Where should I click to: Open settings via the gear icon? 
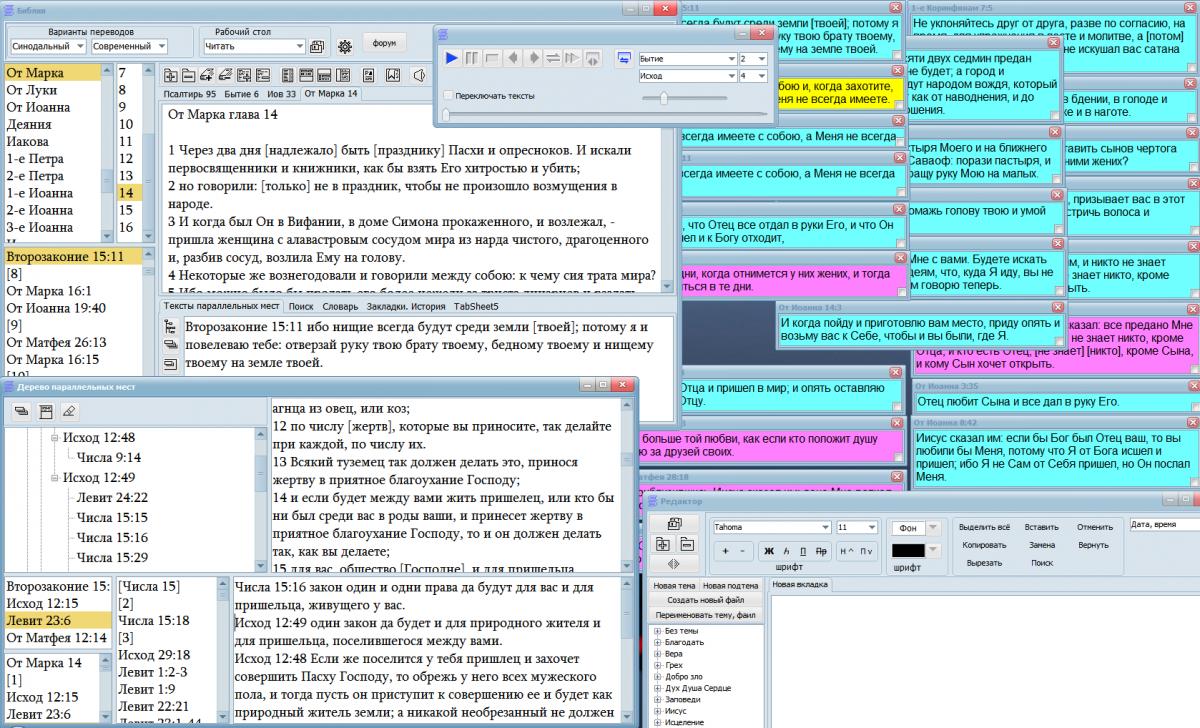point(345,46)
